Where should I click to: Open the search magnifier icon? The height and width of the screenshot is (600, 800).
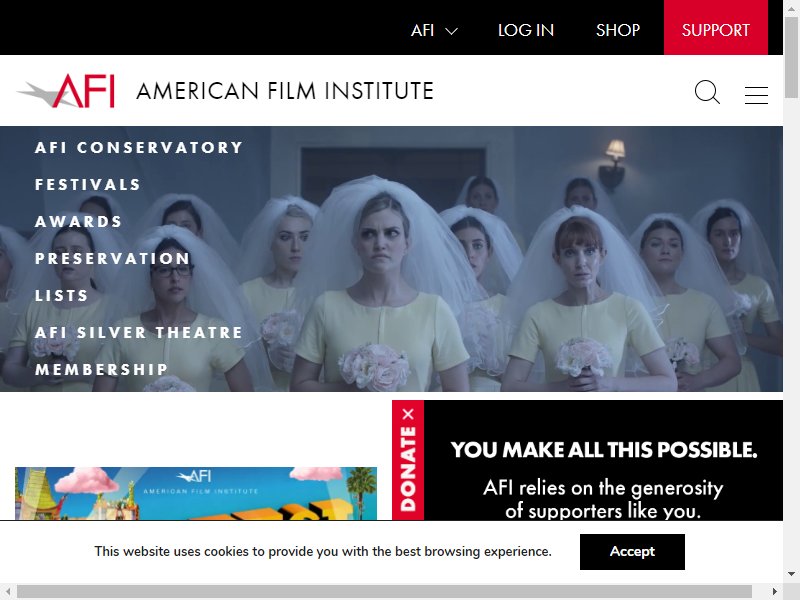click(x=707, y=92)
